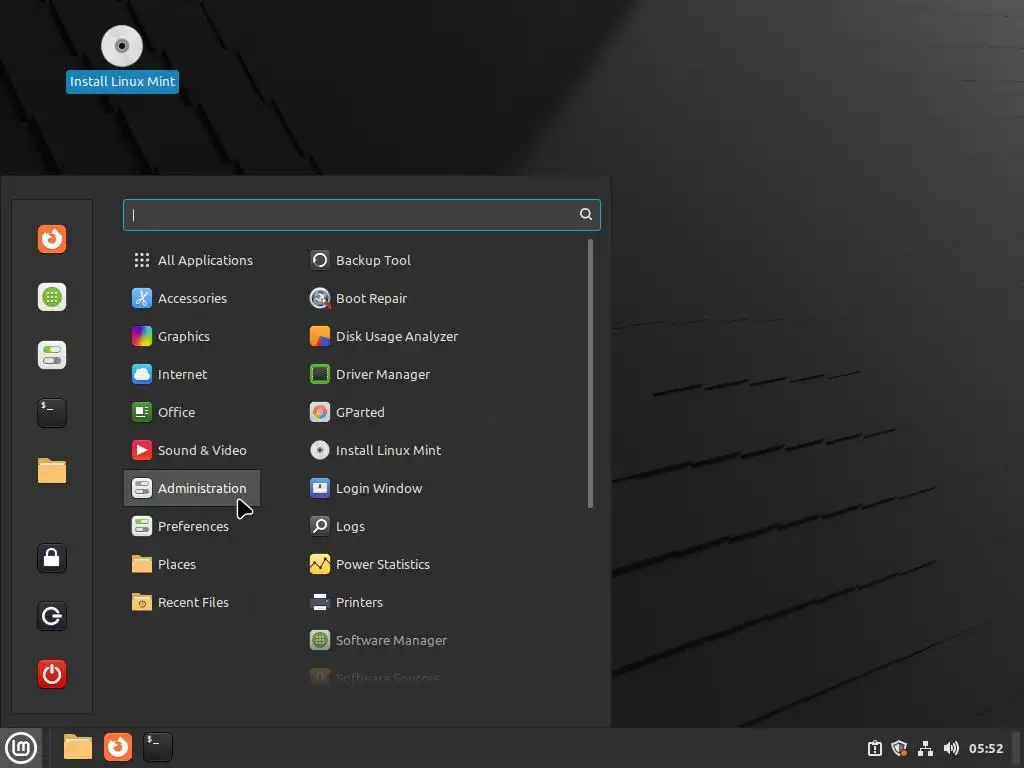Open Terminal from the favorites sidebar
The width and height of the screenshot is (1024, 768).
pos(52,413)
